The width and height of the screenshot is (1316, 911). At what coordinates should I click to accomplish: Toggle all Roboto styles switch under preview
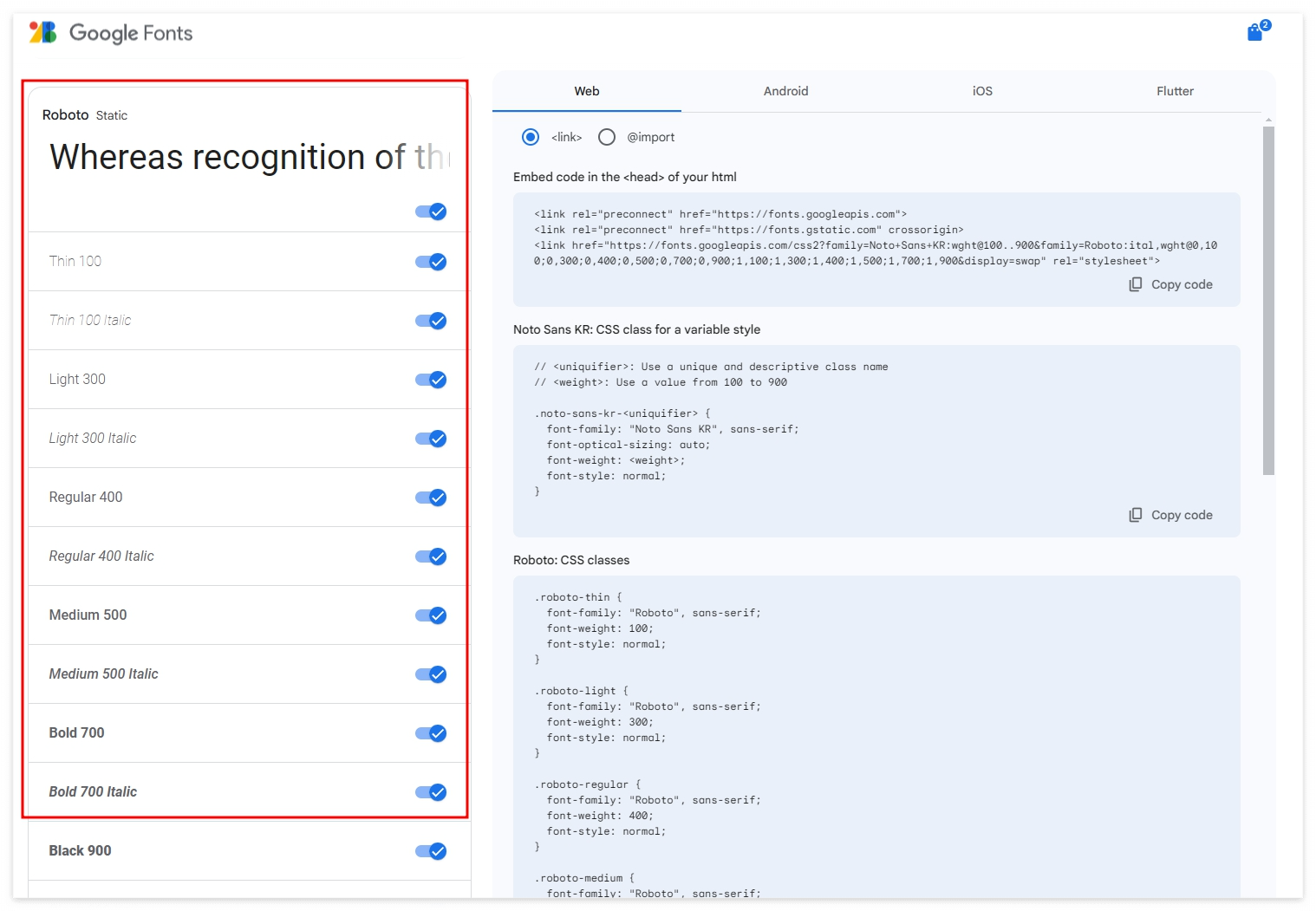click(431, 211)
